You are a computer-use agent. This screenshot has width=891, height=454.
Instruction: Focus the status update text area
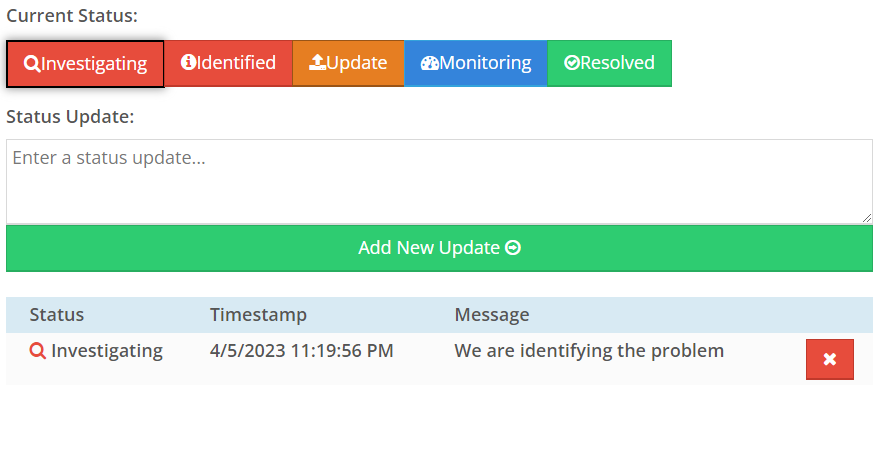[439, 182]
